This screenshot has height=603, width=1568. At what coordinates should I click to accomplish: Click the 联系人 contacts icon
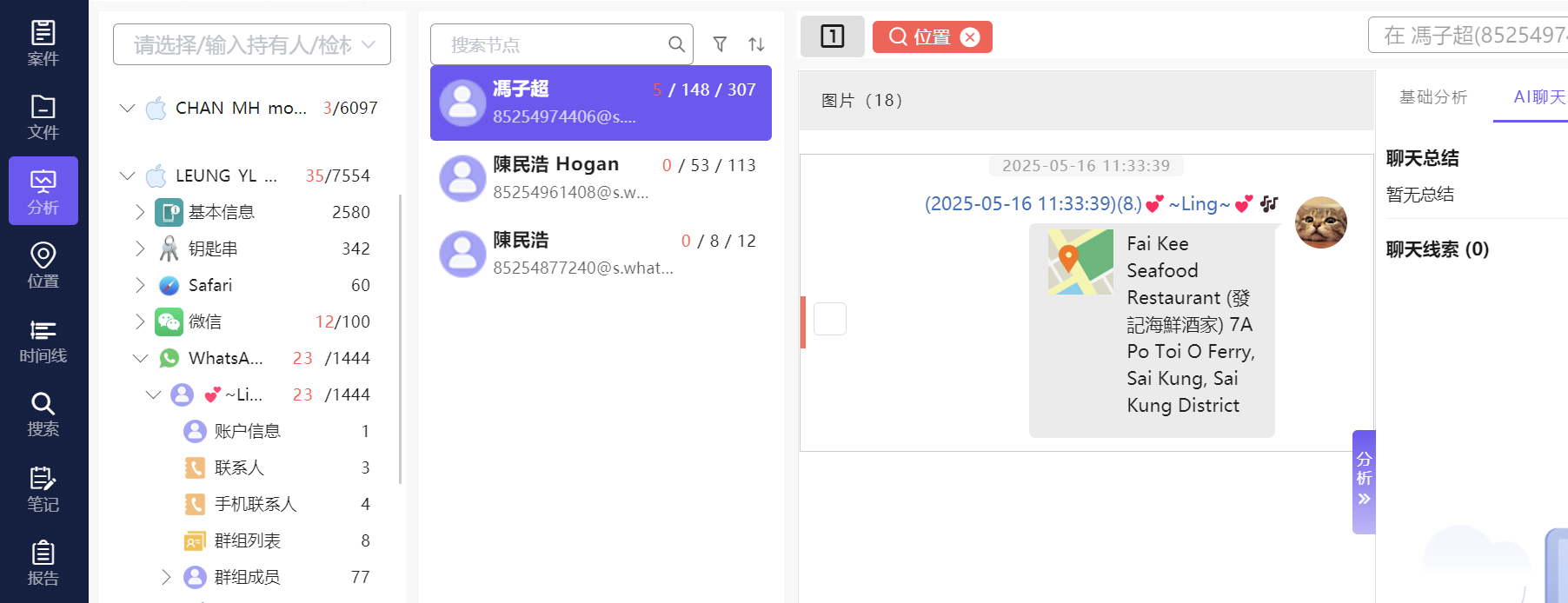[195, 467]
